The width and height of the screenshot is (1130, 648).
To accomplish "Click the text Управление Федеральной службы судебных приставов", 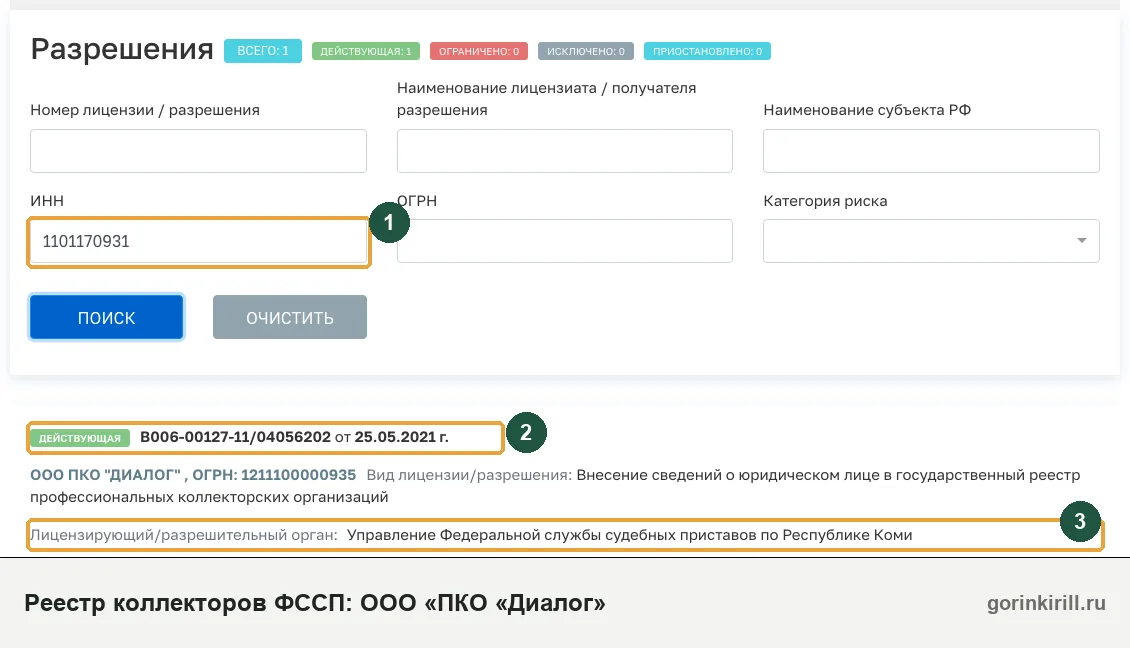I will [551, 535].
